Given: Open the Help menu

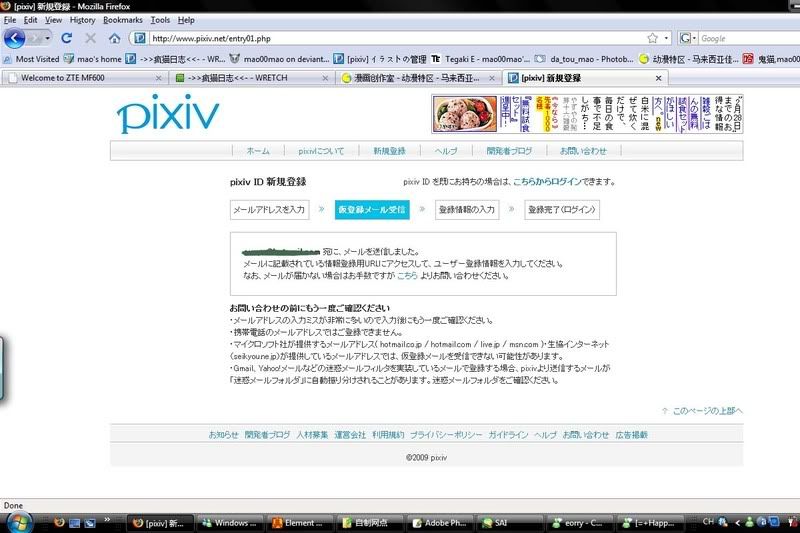Looking at the screenshot, I should tap(186, 20).
